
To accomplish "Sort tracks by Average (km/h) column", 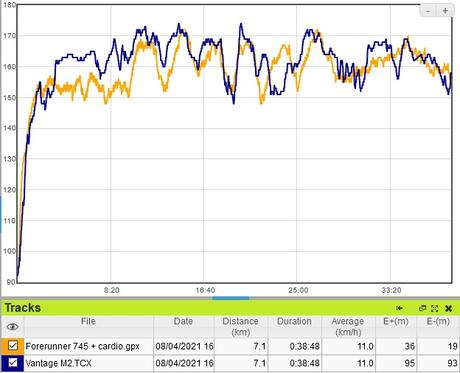I will 348,327.
